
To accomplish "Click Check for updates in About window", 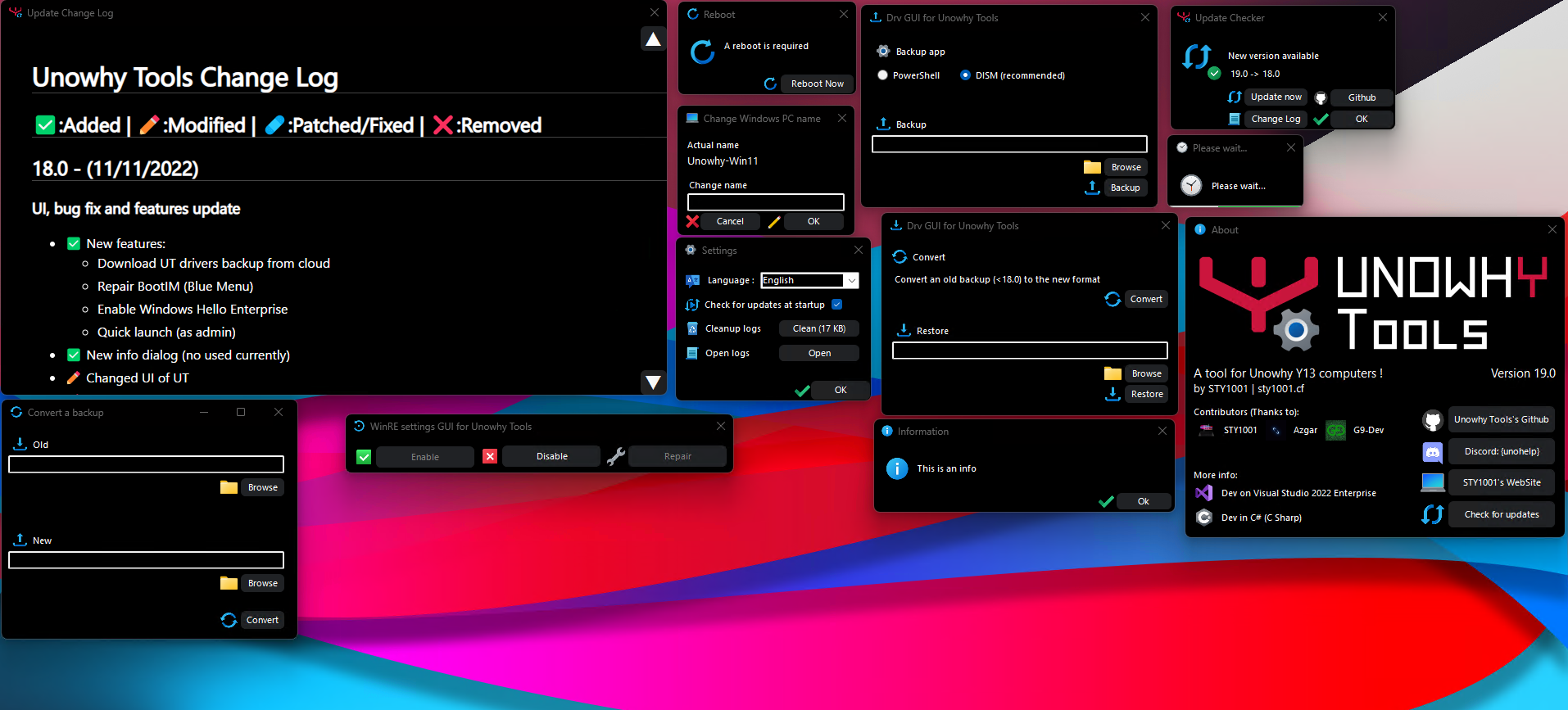I will coord(1501,514).
